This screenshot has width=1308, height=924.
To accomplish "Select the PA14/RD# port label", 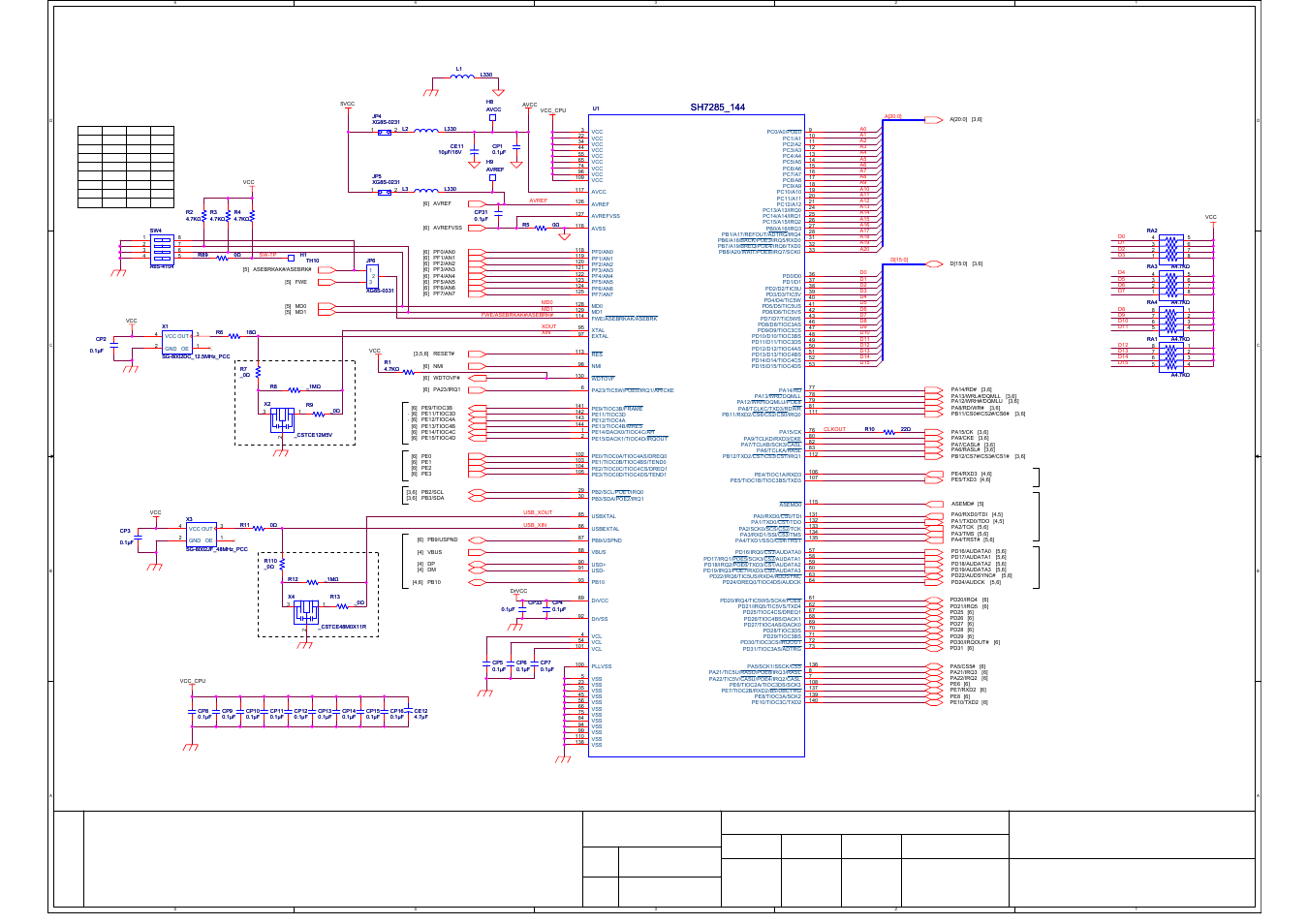I will [x=965, y=389].
